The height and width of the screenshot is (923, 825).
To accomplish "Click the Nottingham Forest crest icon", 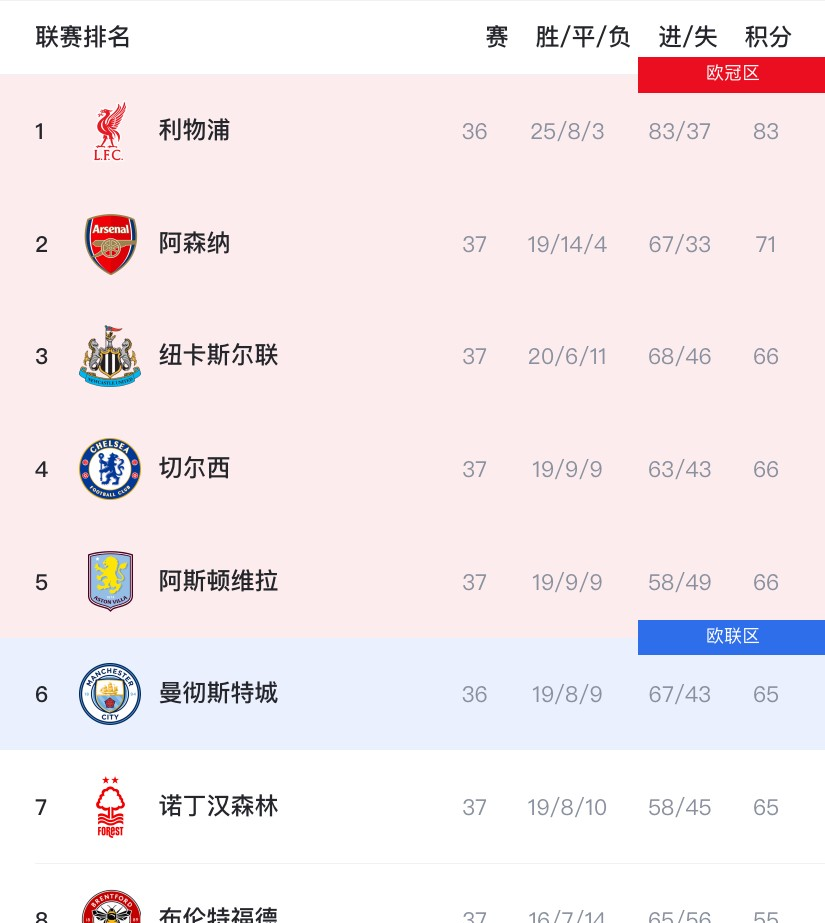I will pos(110,806).
